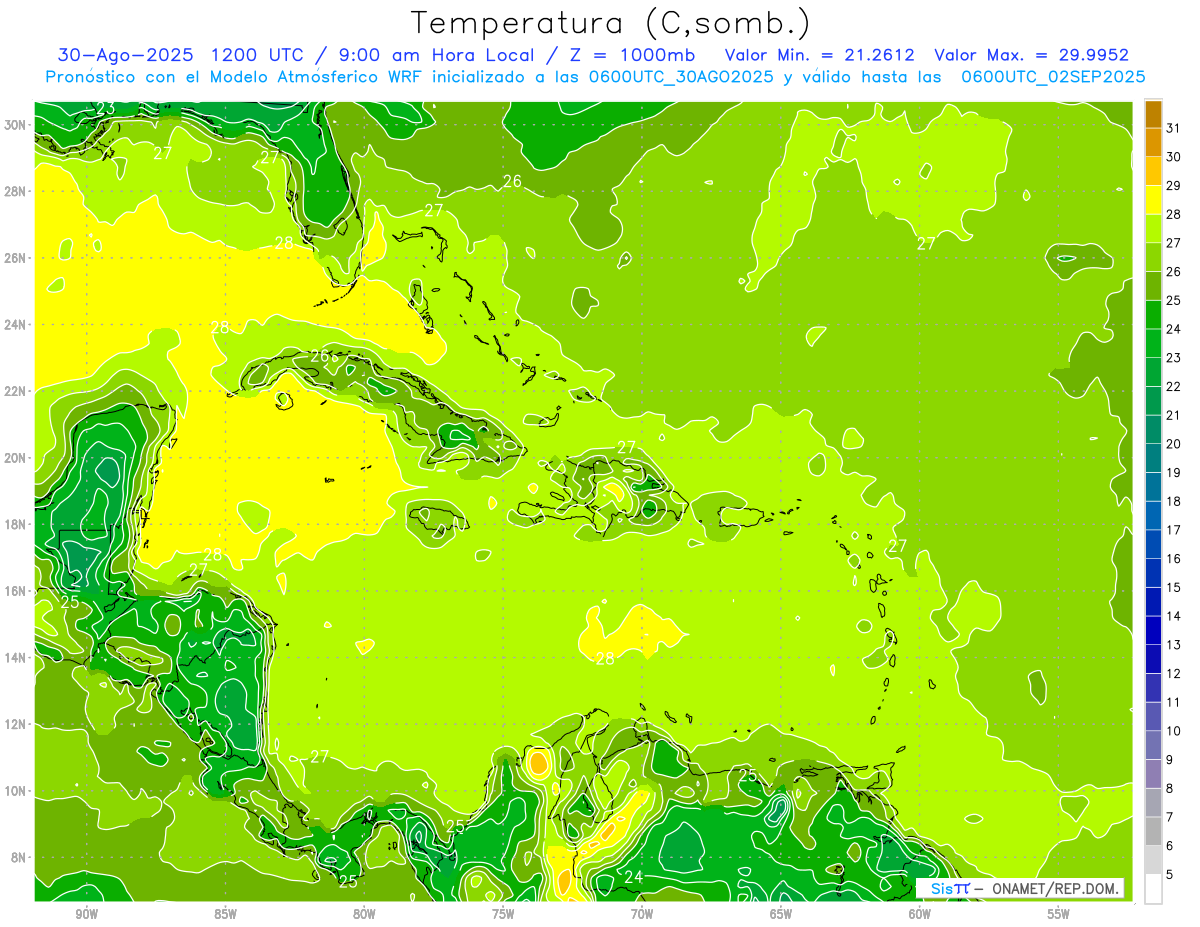Click the 24N latitude label
Image resolution: width=1200 pixels, height=927 pixels.
point(17,325)
